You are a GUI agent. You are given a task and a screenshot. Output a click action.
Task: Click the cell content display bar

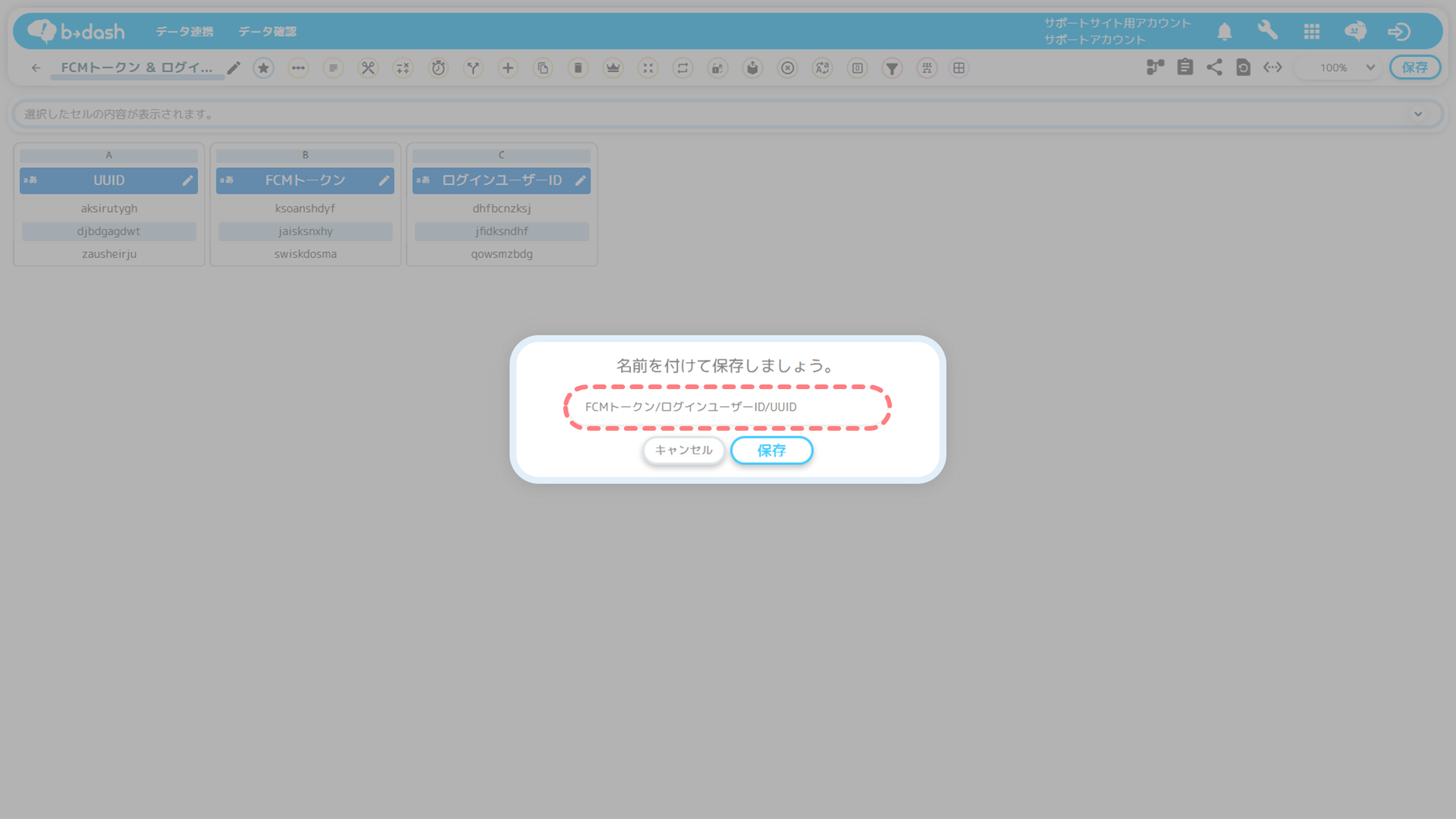(727, 114)
